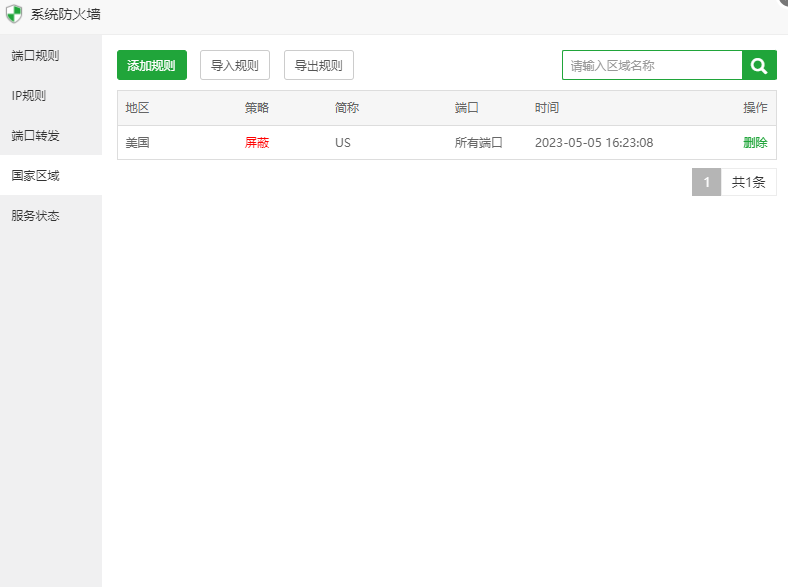
Task: Open the 端口规则 tab
Action: tap(51, 55)
